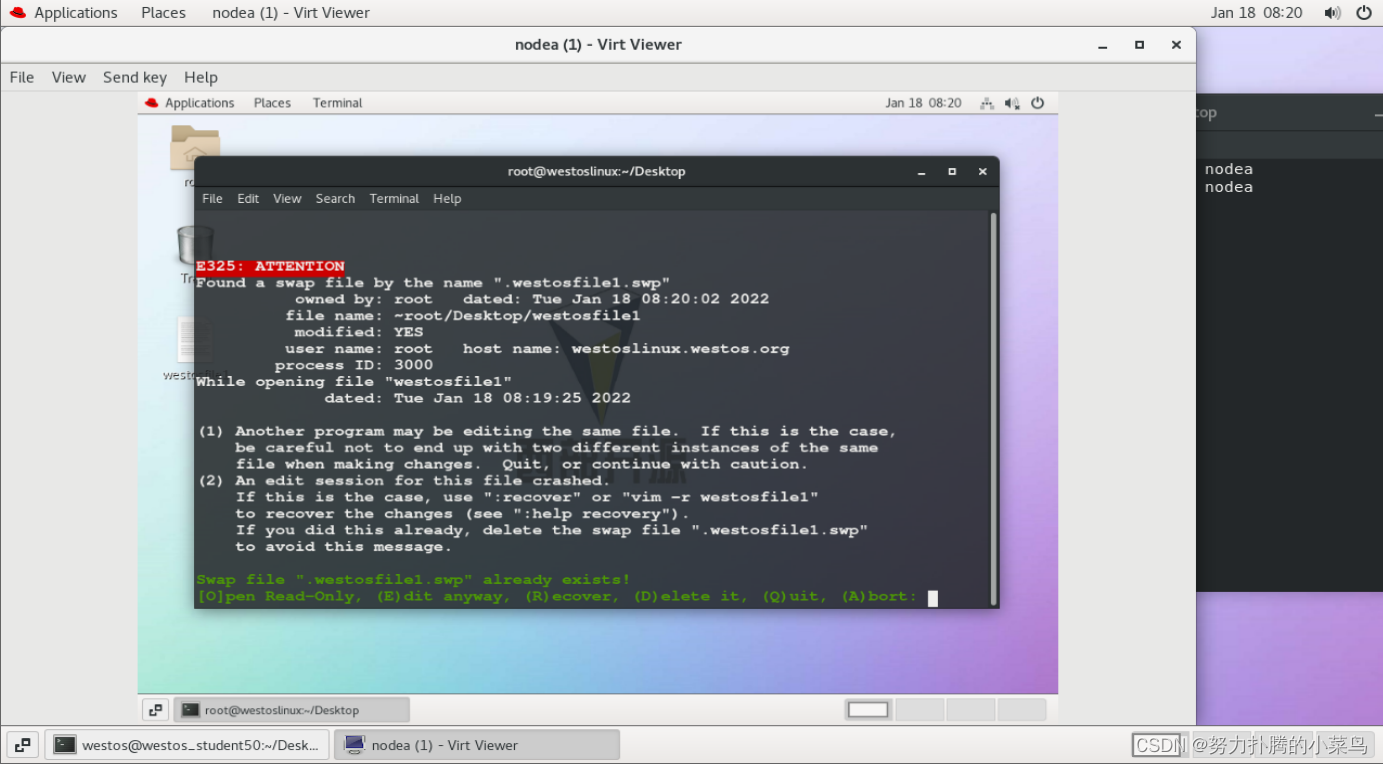Click the second 'nodea' line in background terminal

click(1229, 187)
